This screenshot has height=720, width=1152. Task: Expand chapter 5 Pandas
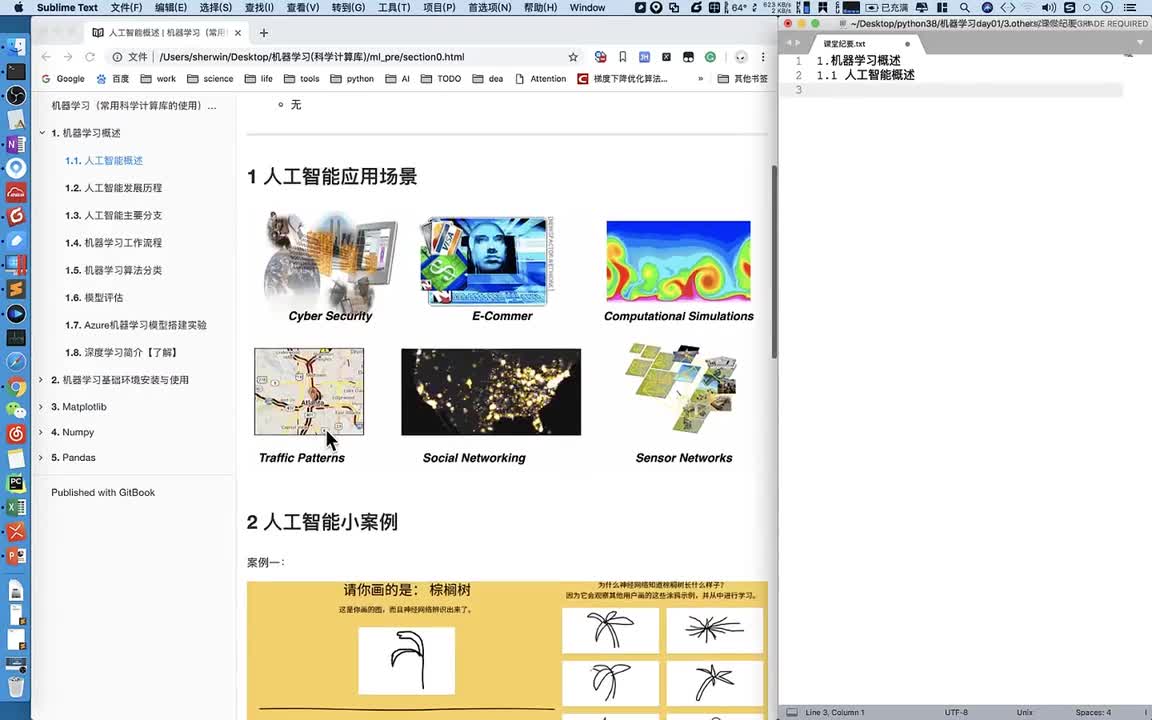[x=41, y=457]
